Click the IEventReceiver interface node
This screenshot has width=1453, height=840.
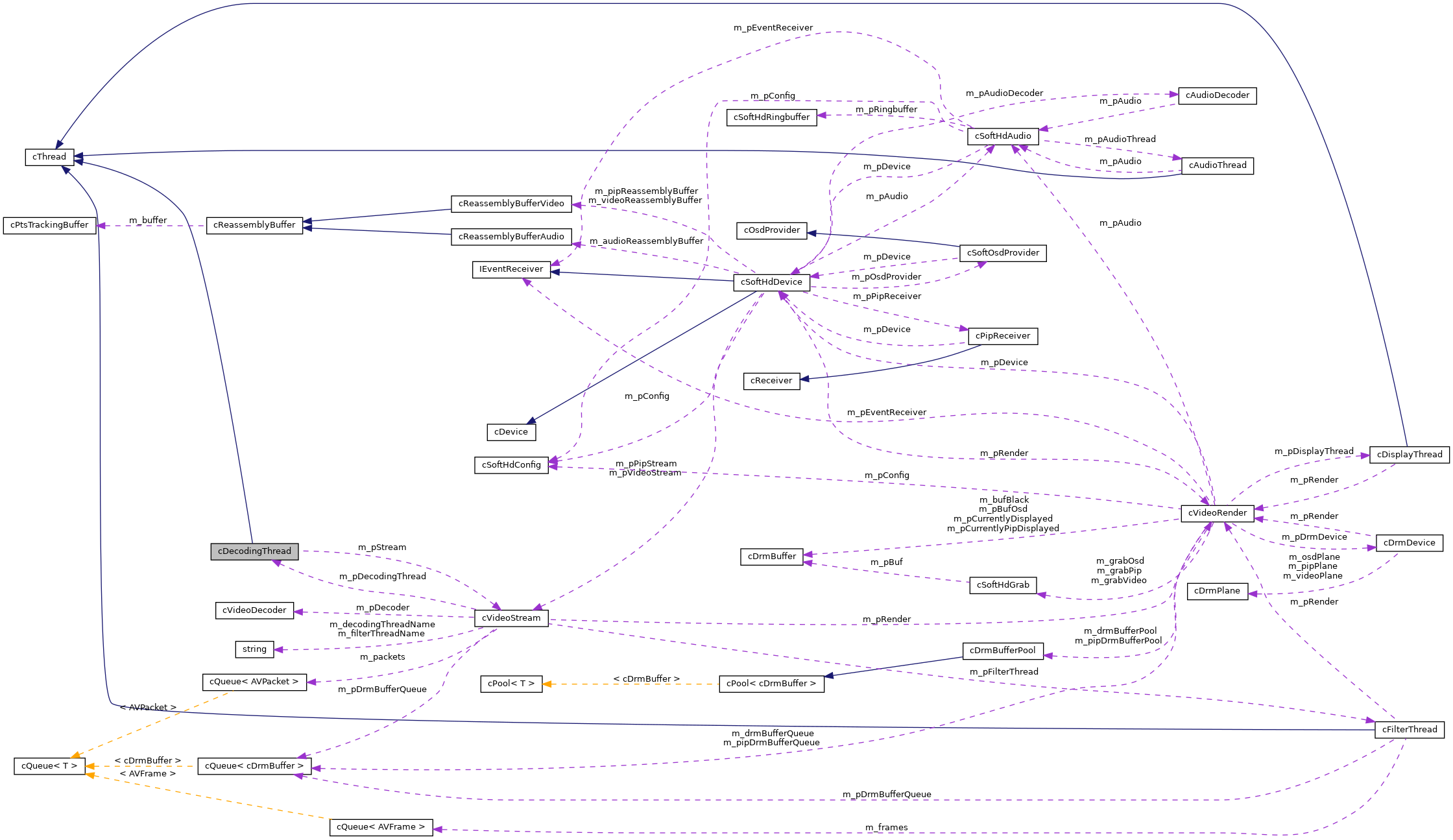coord(512,269)
